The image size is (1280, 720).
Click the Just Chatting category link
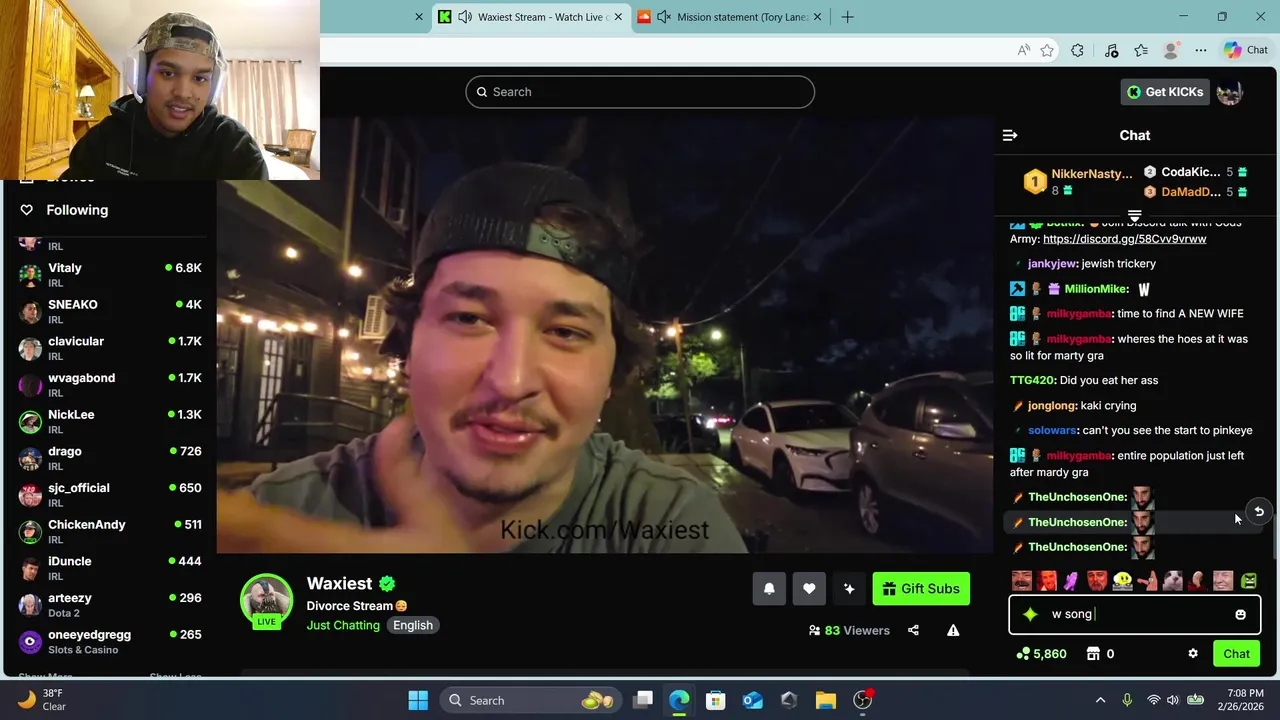pos(343,625)
